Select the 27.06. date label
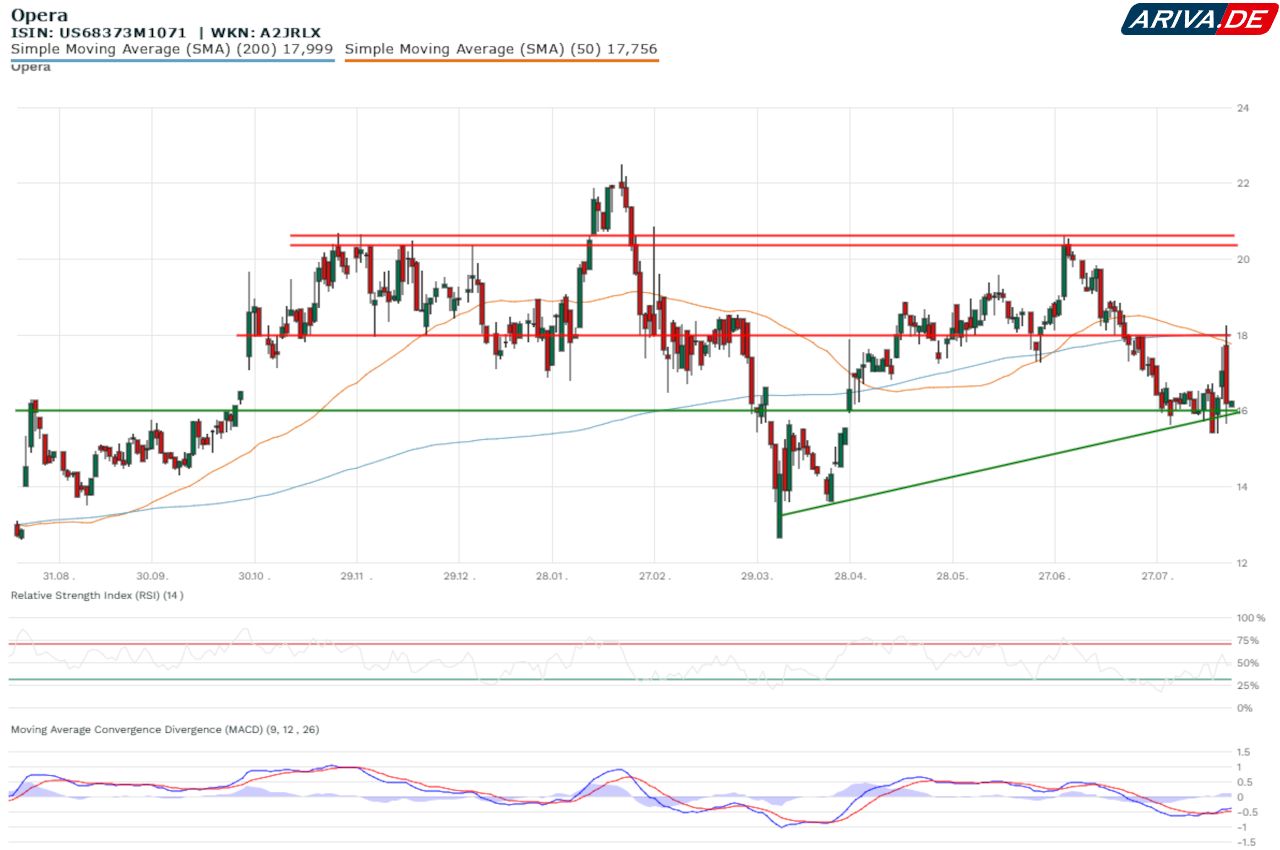1280x850 pixels. [x=1054, y=578]
